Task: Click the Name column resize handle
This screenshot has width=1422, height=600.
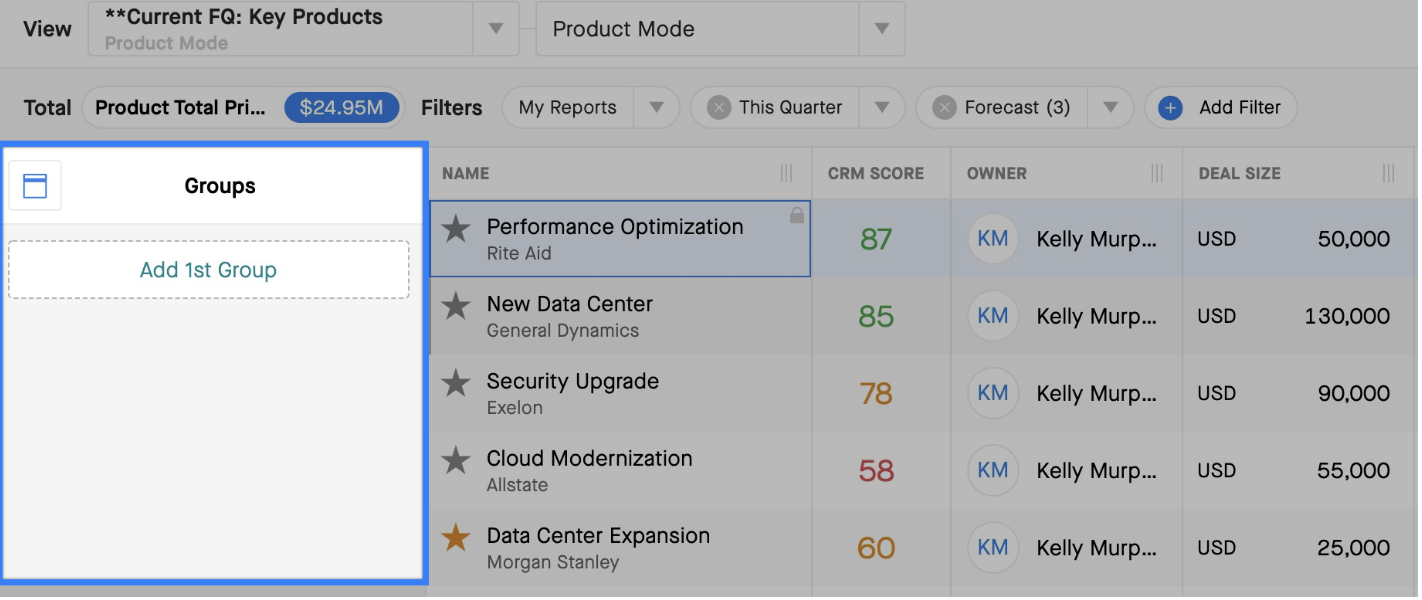Action: [x=786, y=173]
